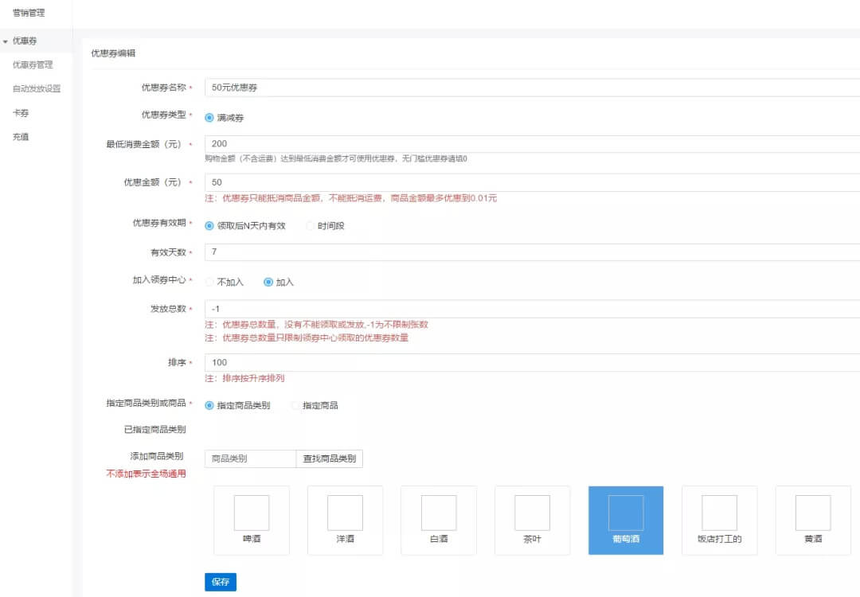This screenshot has width=860, height=597.
Task: Click the highlighted 葡萄酒 category tile
Action: point(626,520)
